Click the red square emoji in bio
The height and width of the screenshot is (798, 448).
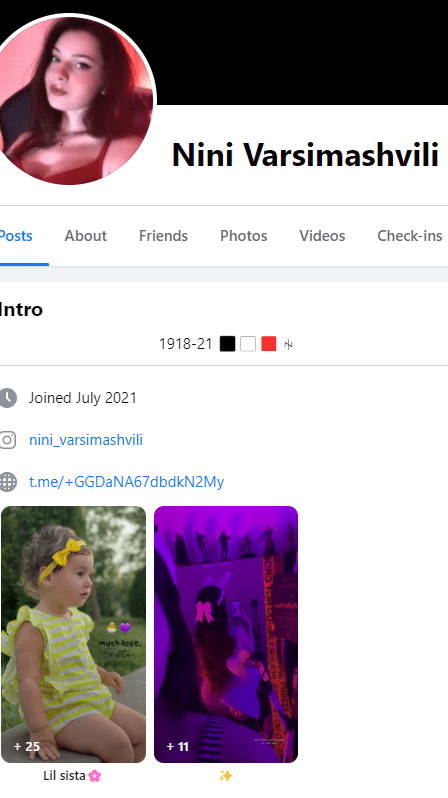tap(268, 344)
